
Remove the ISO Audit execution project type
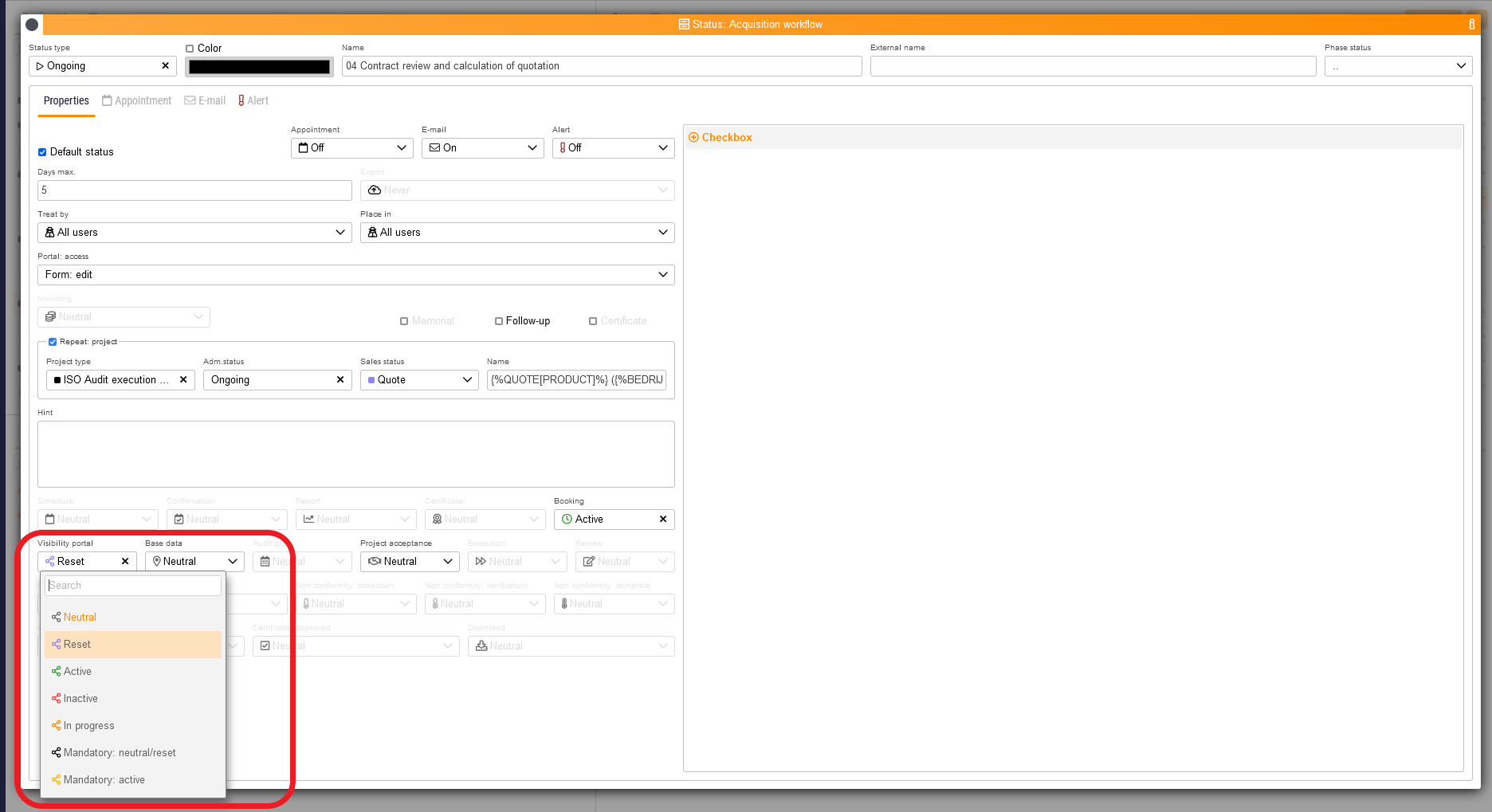click(183, 380)
